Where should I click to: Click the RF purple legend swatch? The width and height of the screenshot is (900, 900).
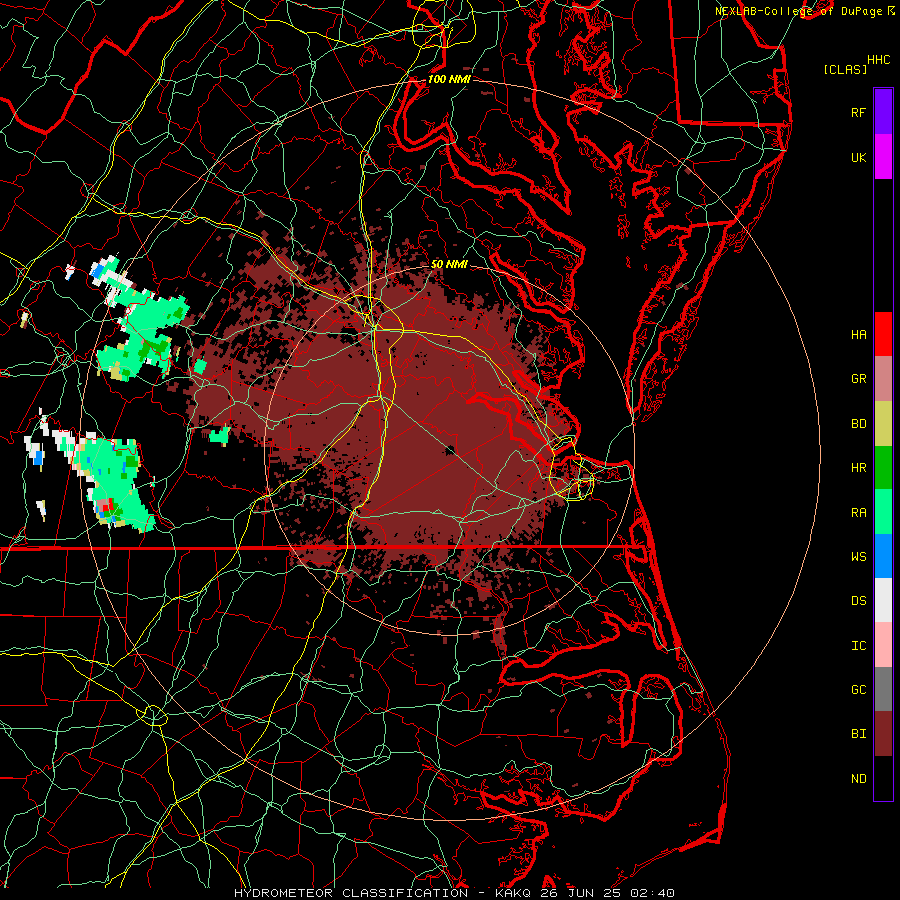(x=883, y=112)
